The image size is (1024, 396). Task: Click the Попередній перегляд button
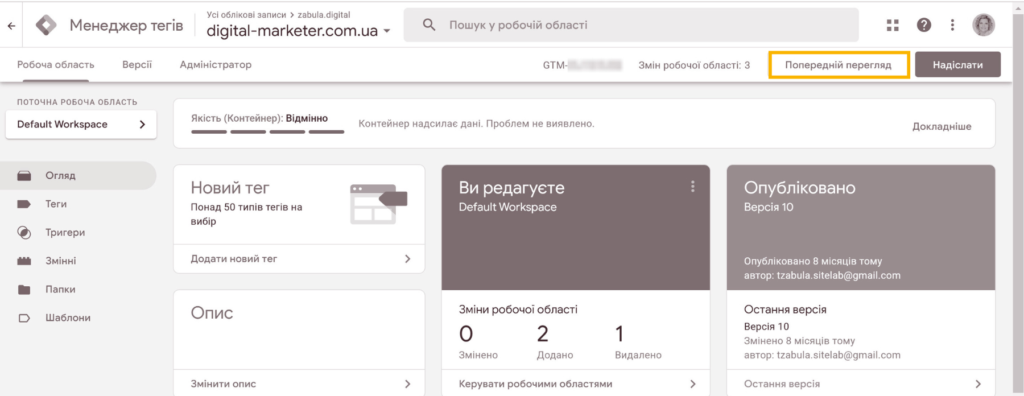click(839, 65)
